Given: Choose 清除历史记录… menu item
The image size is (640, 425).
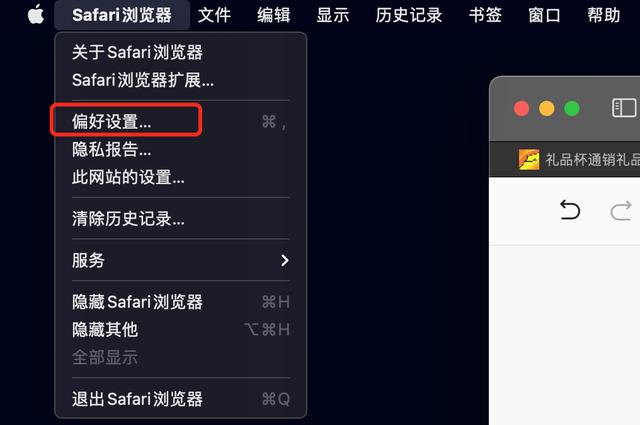Looking at the screenshot, I should pyautogui.click(x=180, y=218).
